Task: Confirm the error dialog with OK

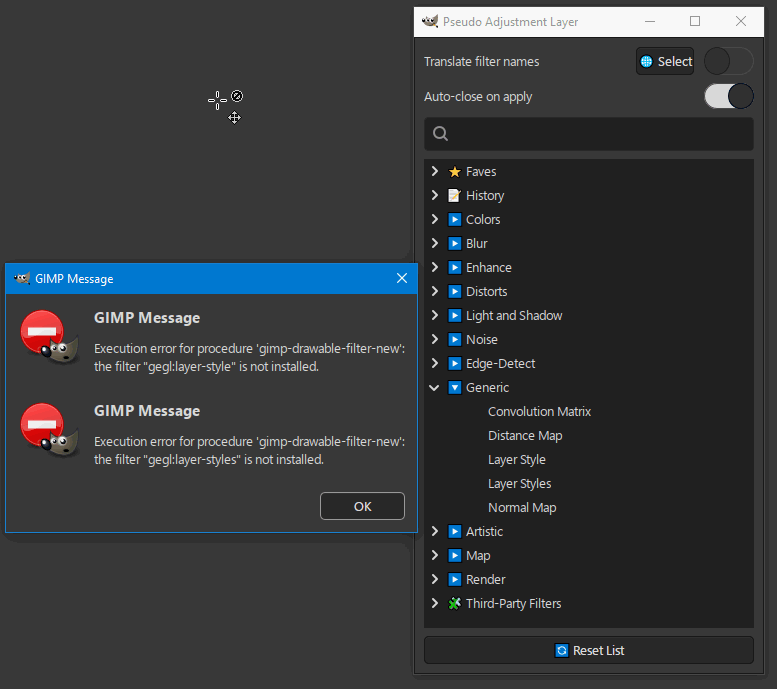Action: coord(362,506)
